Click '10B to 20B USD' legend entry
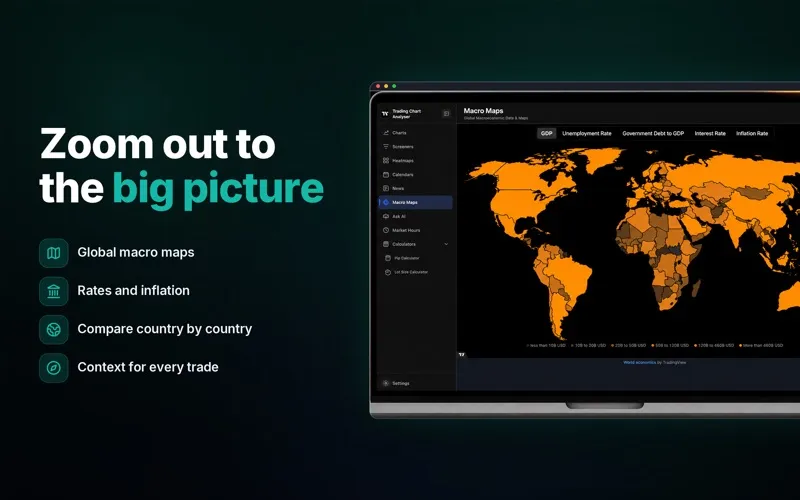Image resolution: width=800 pixels, height=500 pixels. 589,345
